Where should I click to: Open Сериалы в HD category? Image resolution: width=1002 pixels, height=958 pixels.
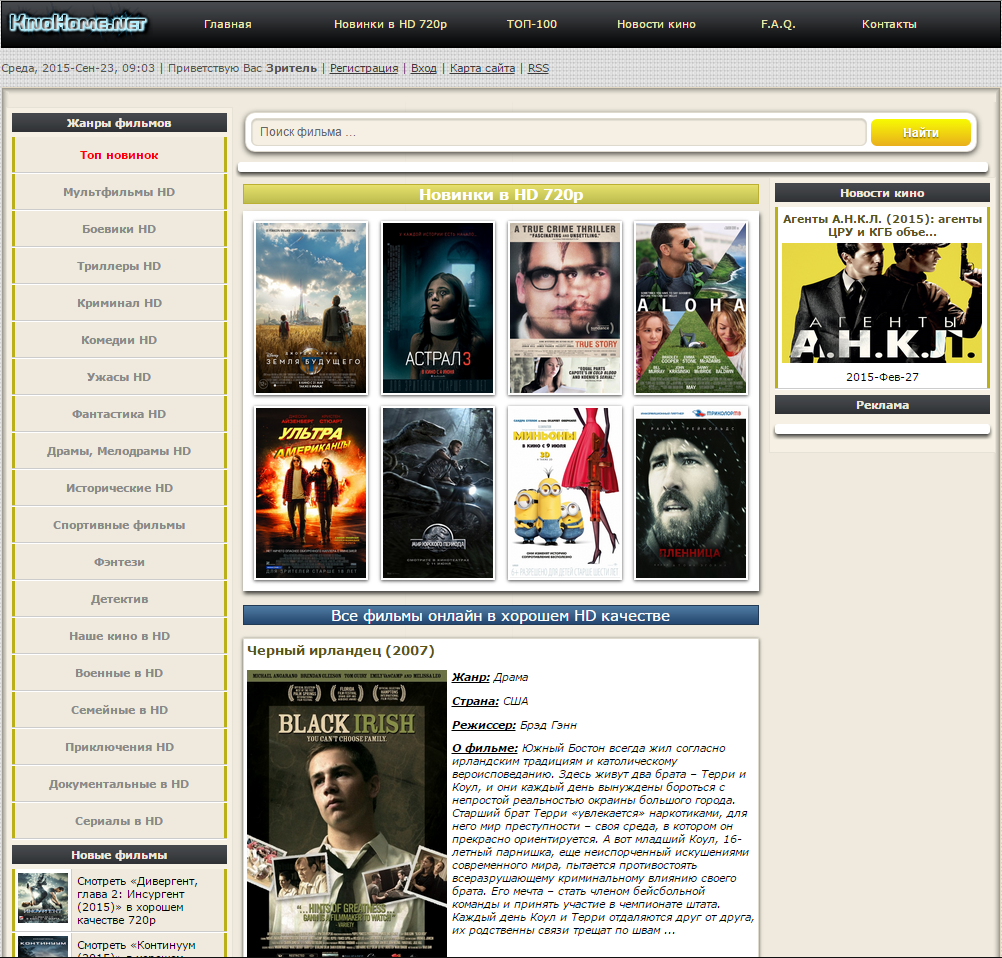pos(119,822)
